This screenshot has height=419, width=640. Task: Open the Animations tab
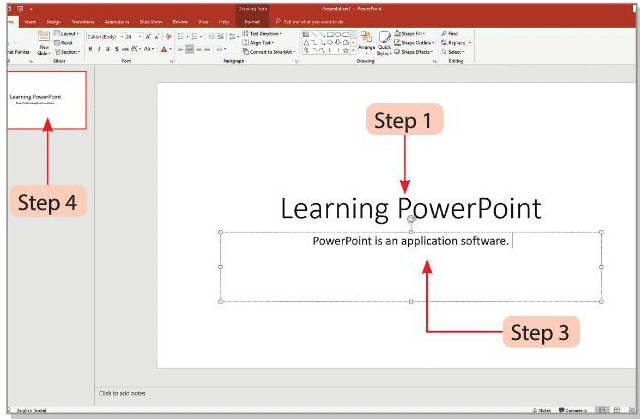pyautogui.click(x=117, y=22)
